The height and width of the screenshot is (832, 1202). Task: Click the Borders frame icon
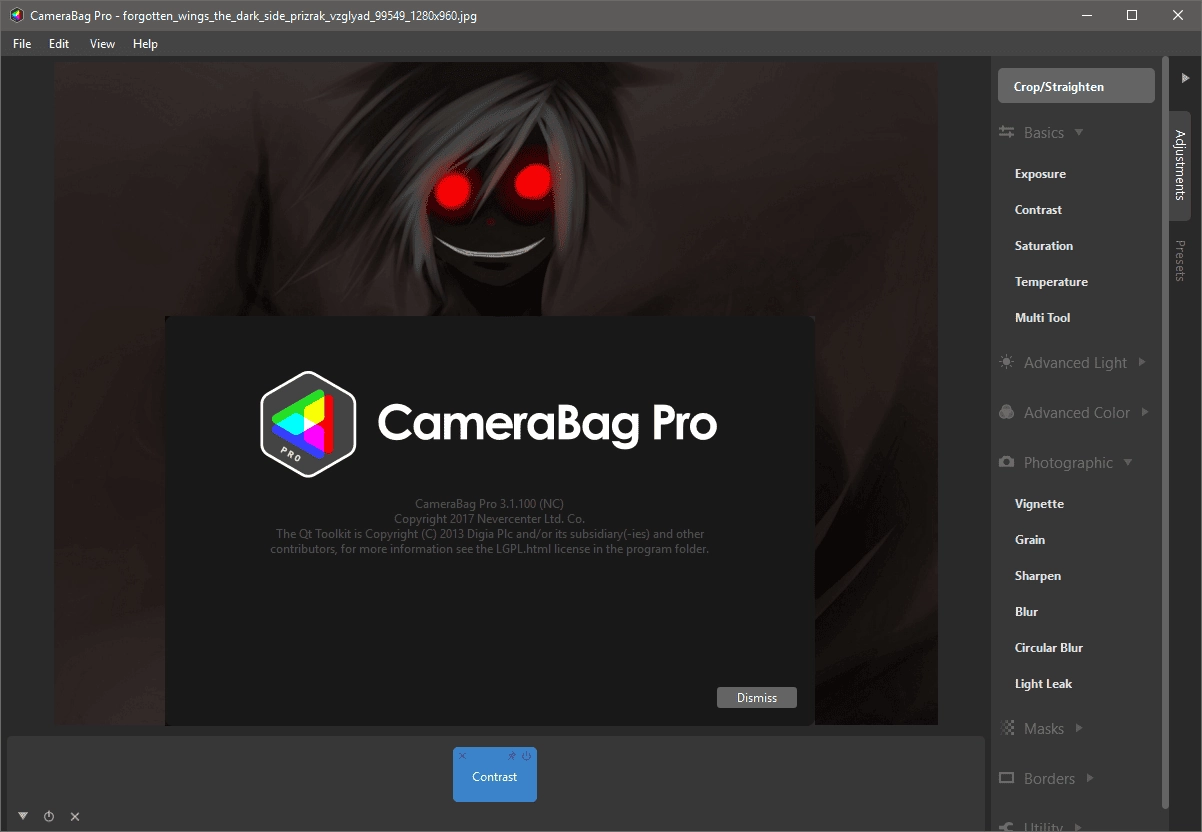[x=1007, y=778]
